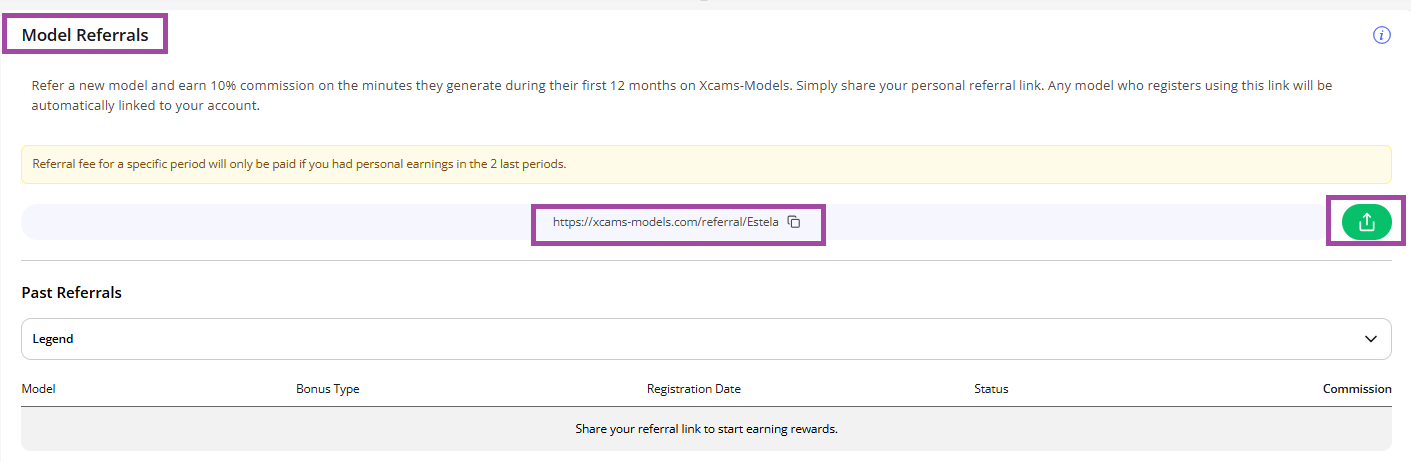The width and height of the screenshot is (1411, 462).
Task: Copy the referral link with the copy icon
Action: (x=794, y=222)
